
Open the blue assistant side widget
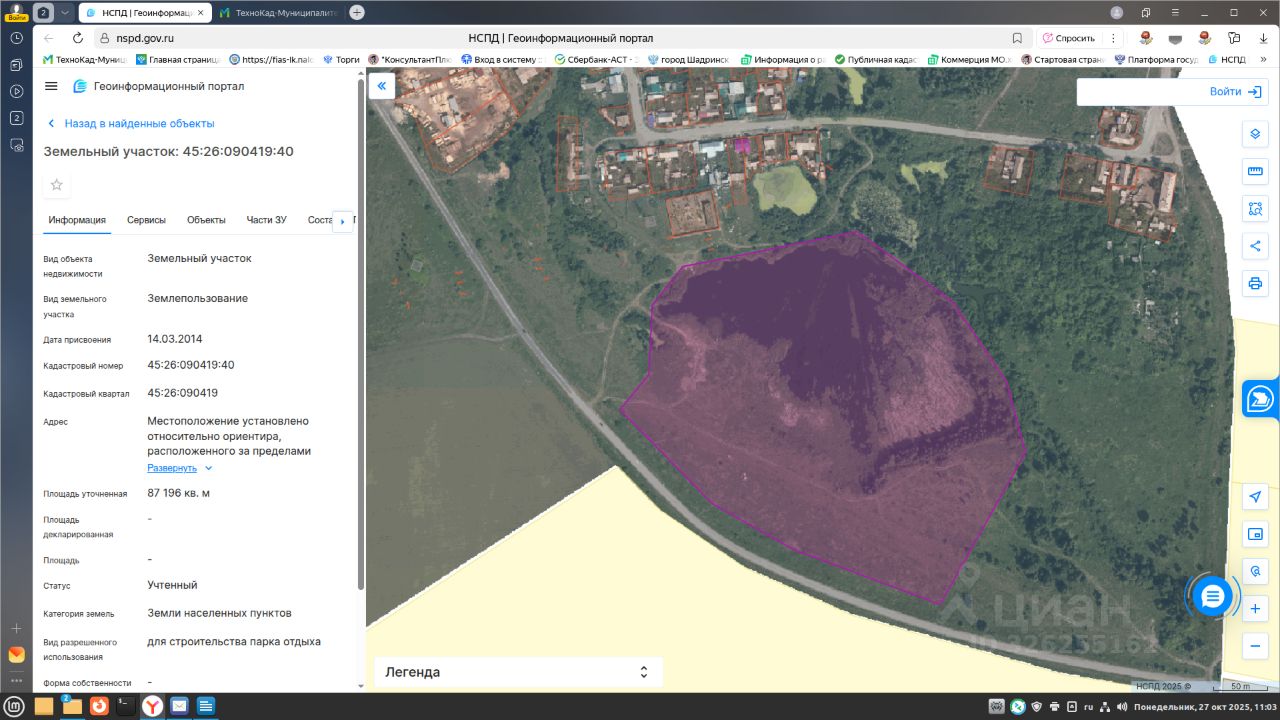(1261, 398)
